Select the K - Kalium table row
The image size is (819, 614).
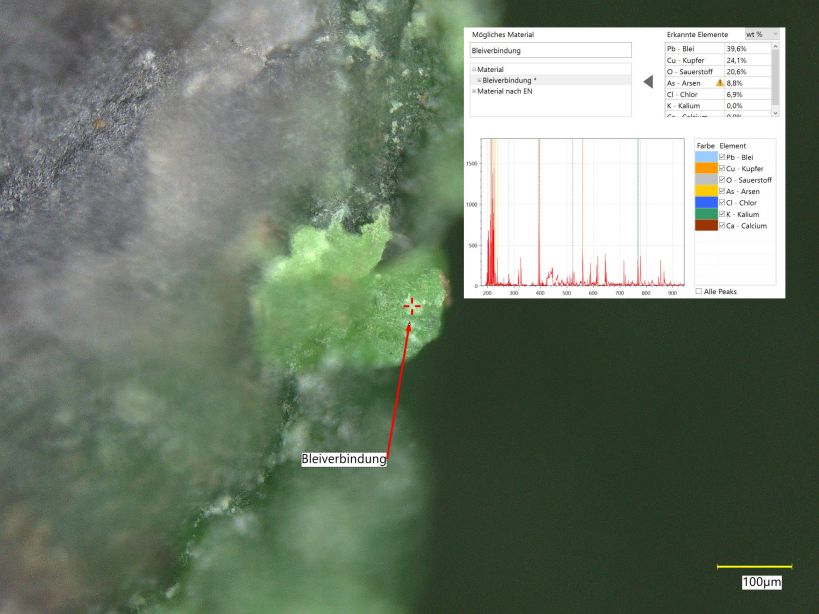pos(718,106)
